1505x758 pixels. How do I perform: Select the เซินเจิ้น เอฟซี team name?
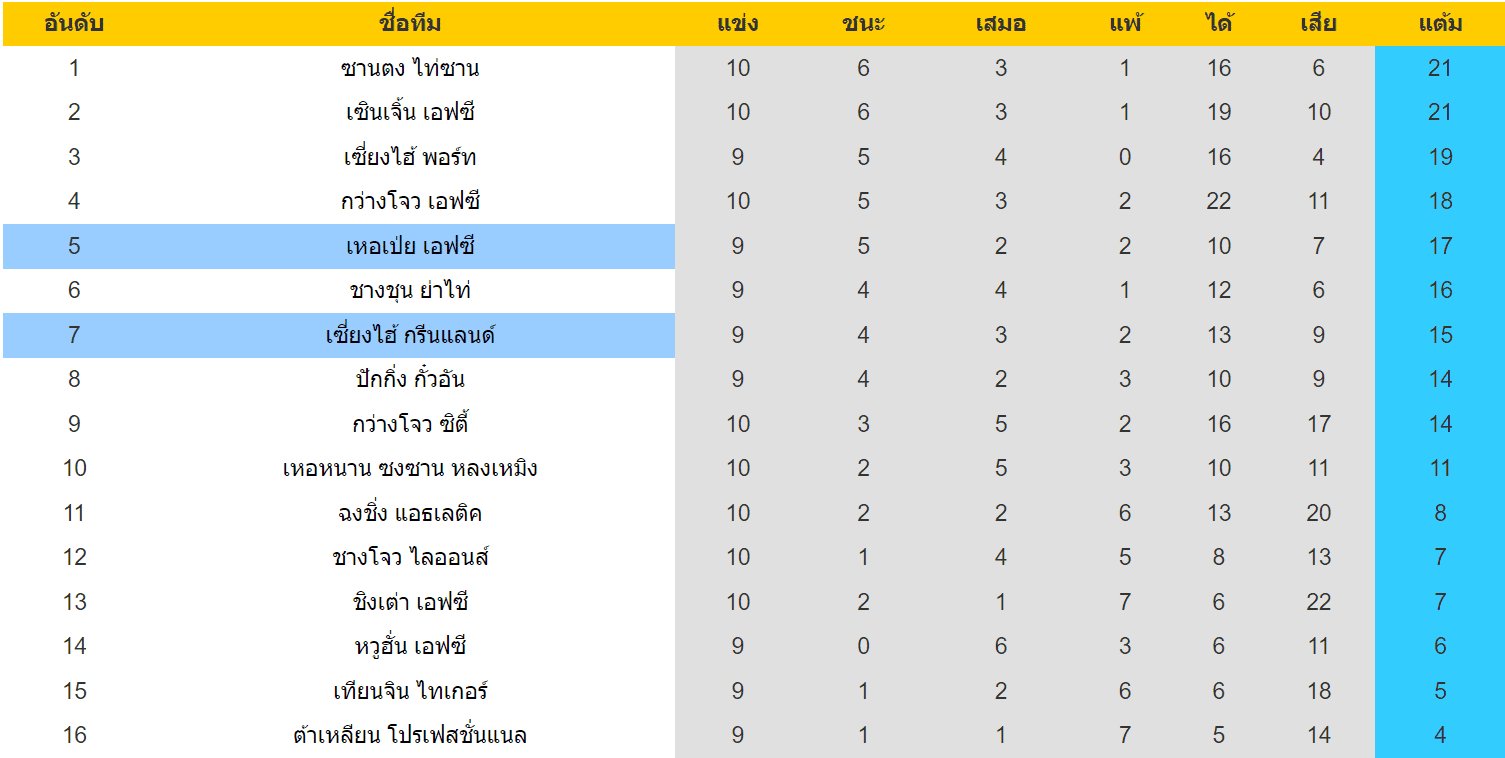coord(410,112)
